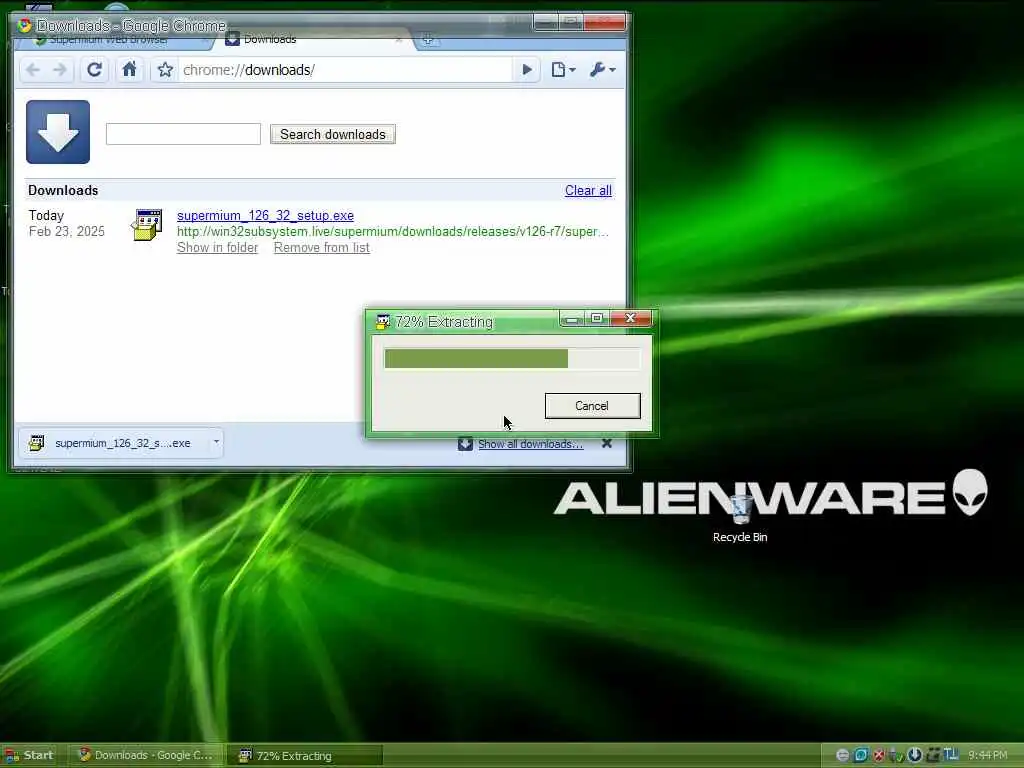
Task: Minimize the 72% Extracting dialog
Action: [x=572, y=318]
